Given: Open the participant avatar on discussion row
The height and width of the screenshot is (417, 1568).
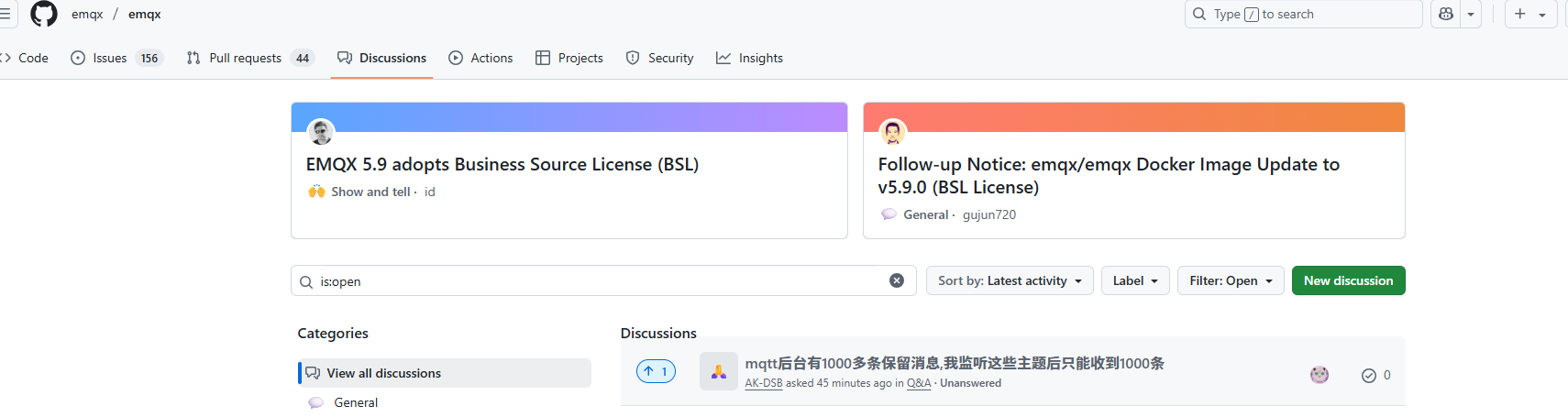Looking at the screenshot, I should point(1320,374).
